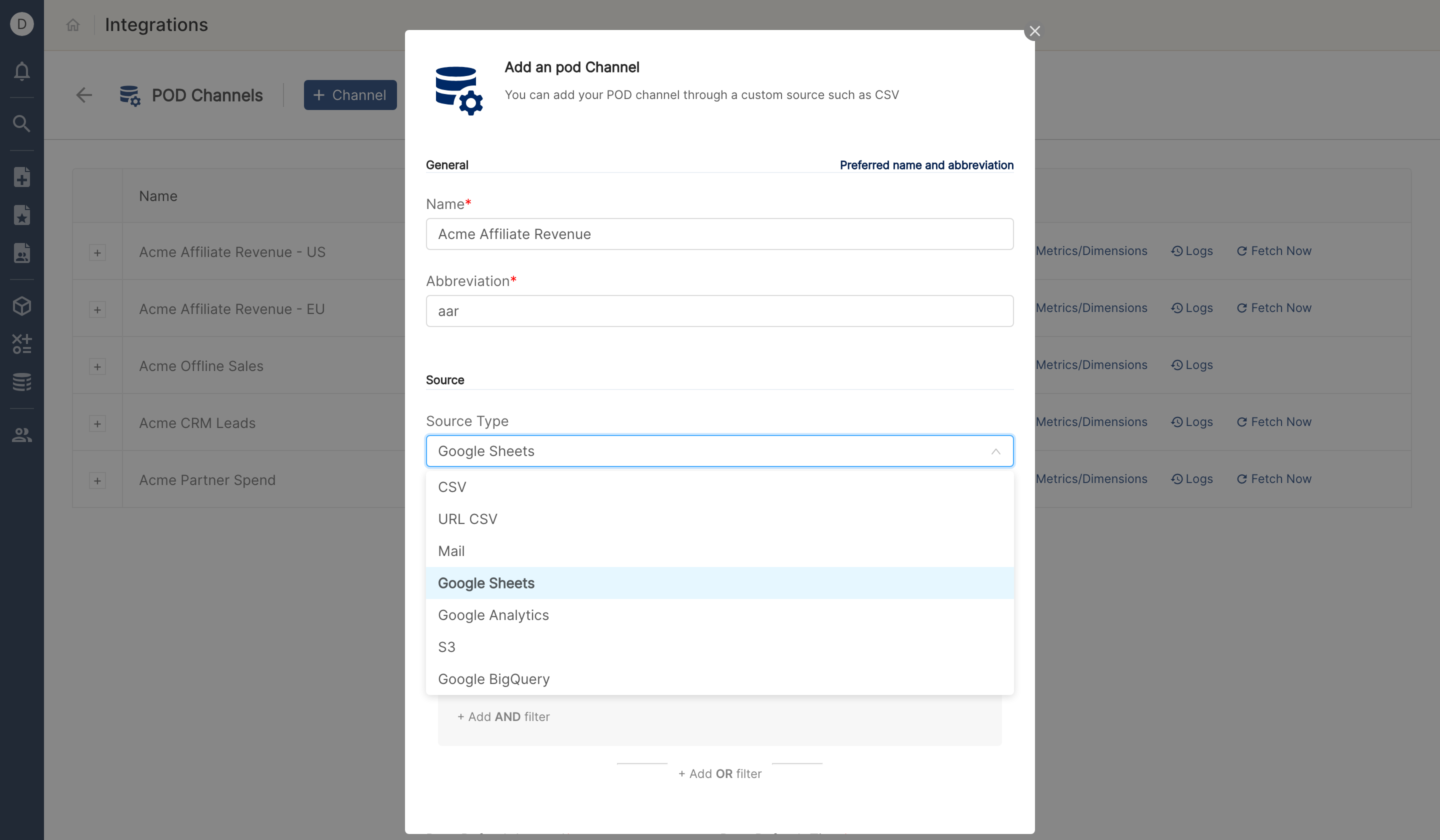Open Metrics/Dimensions for Acme Partner Spend
Screen dimensions: 1440x840
pyautogui.click(x=1091, y=479)
